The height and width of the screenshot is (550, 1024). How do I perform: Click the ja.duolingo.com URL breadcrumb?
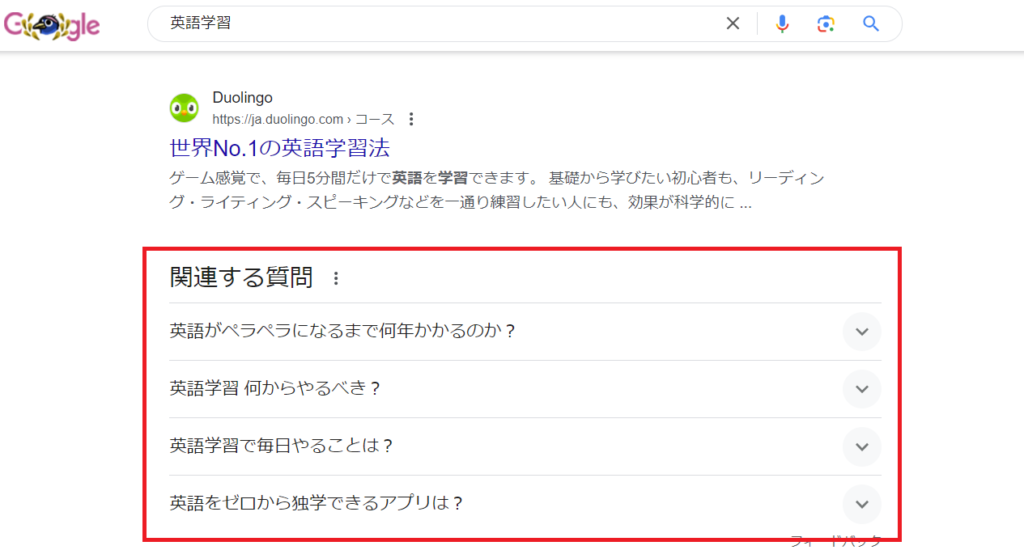click(x=303, y=119)
